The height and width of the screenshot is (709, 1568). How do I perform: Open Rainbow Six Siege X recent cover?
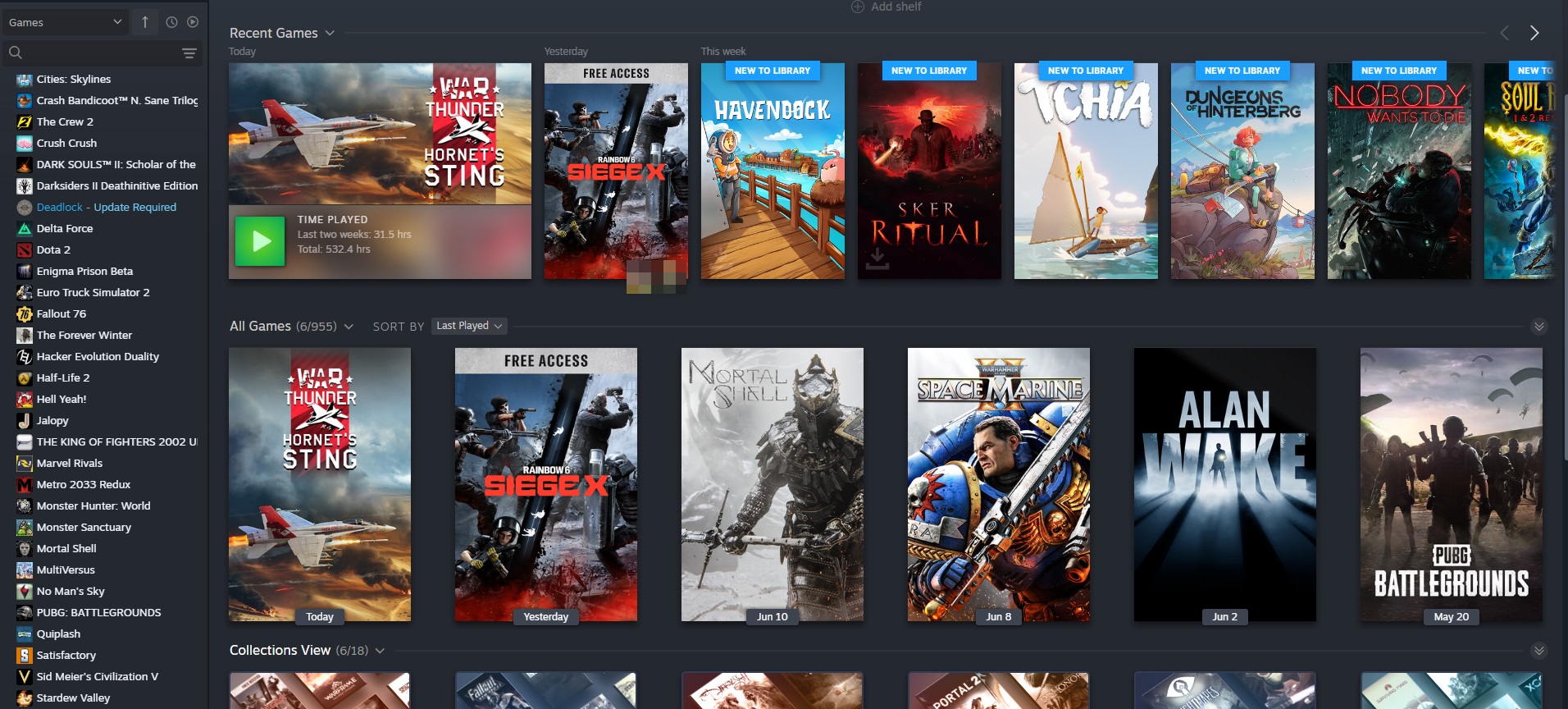click(x=616, y=171)
